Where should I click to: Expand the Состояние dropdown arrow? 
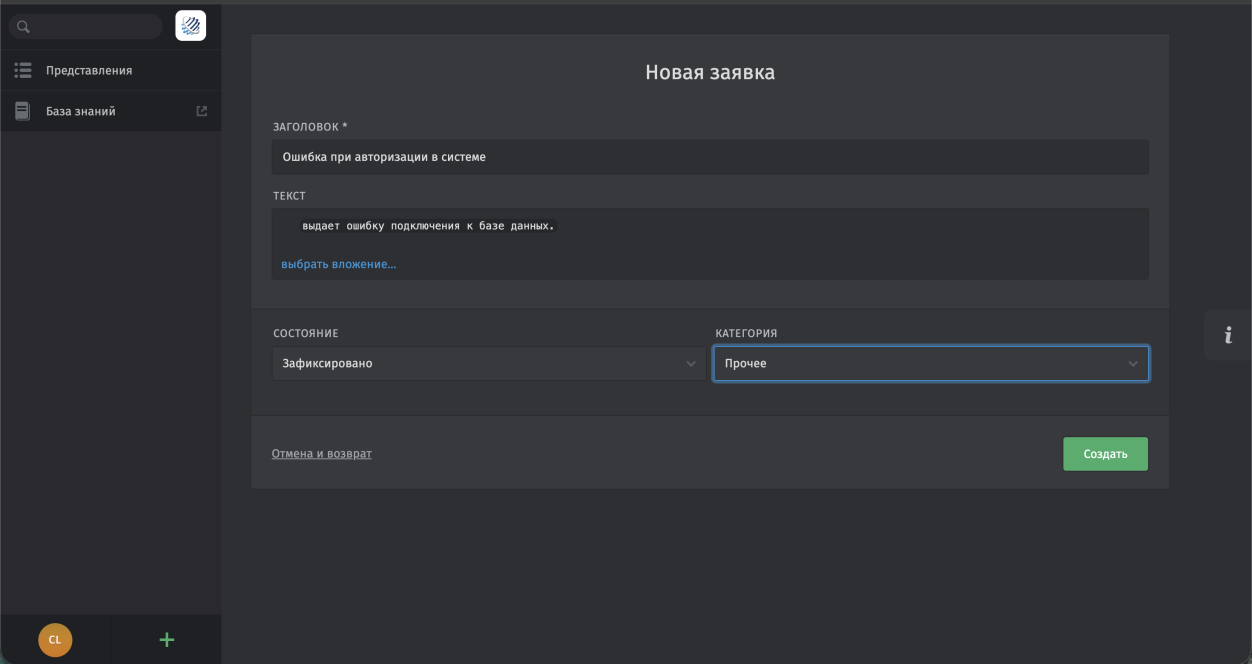pyautogui.click(x=691, y=364)
